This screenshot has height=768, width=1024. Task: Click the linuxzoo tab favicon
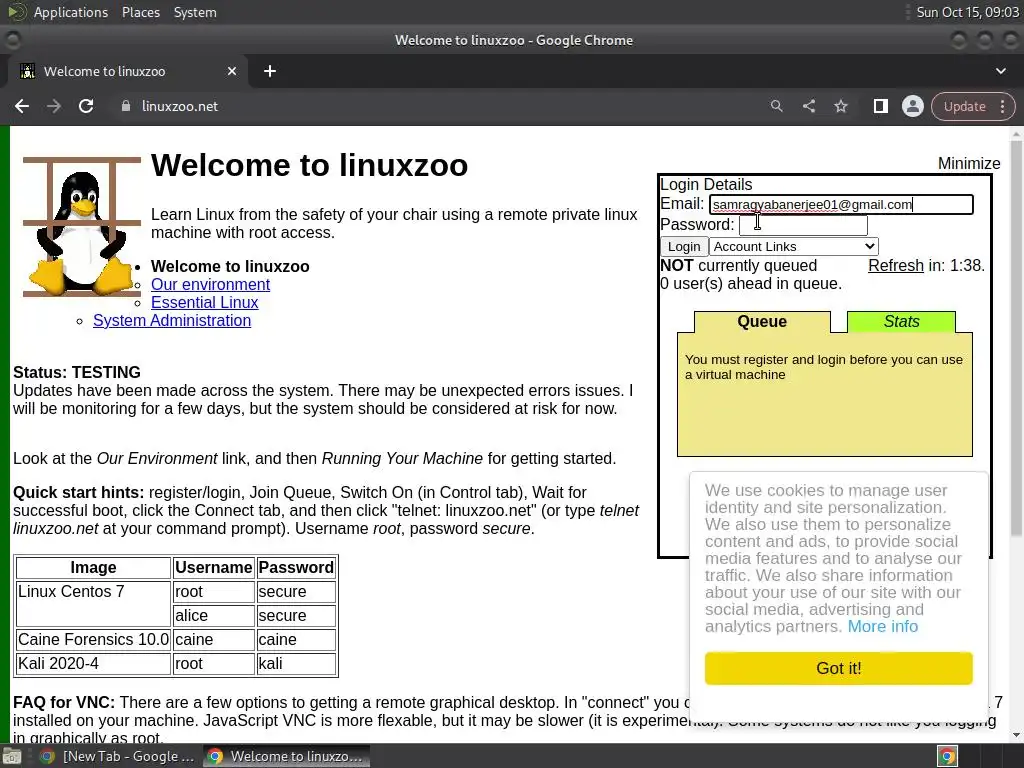point(27,71)
